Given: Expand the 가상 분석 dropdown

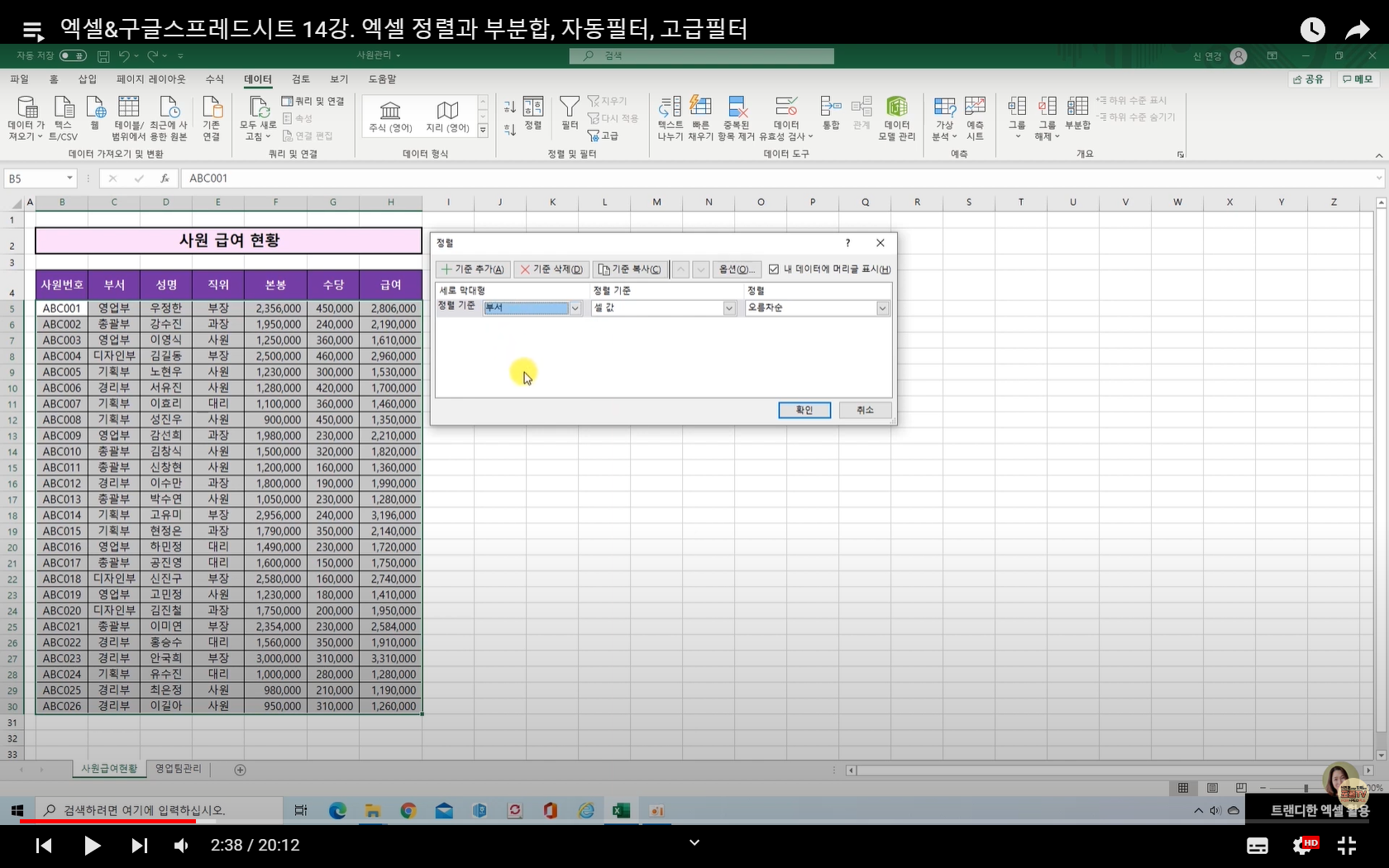Looking at the screenshot, I should (955, 136).
